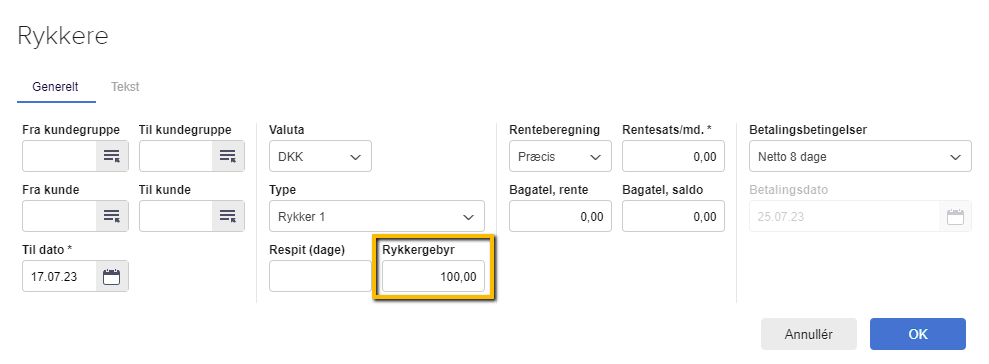This screenshot has width=989, height=364.
Task: Open lookup icon for Fra kunde
Action: (x=112, y=216)
